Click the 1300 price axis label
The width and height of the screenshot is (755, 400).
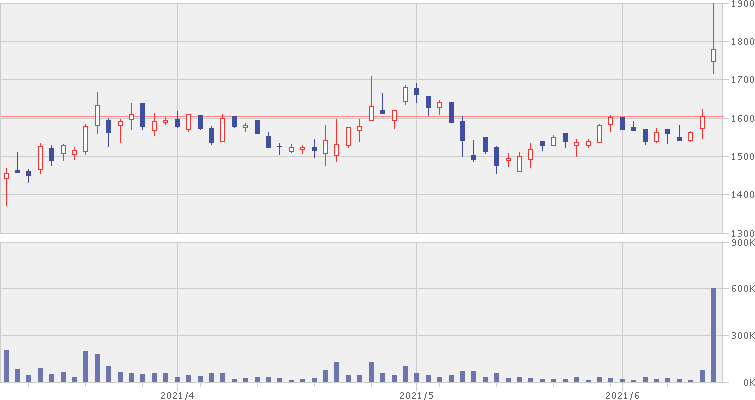[742, 232]
